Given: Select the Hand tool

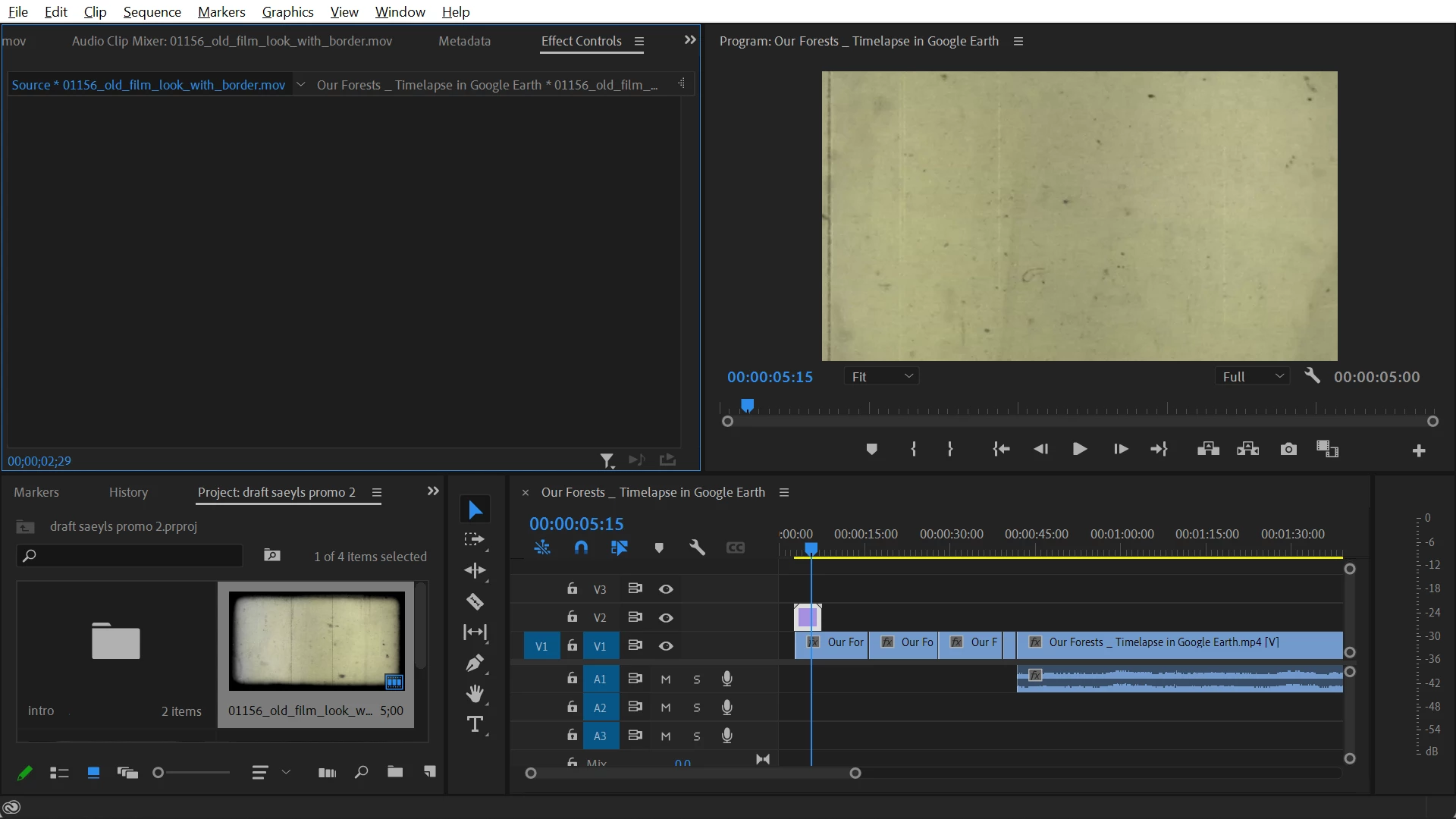Looking at the screenshot, I should pos(475,694).
